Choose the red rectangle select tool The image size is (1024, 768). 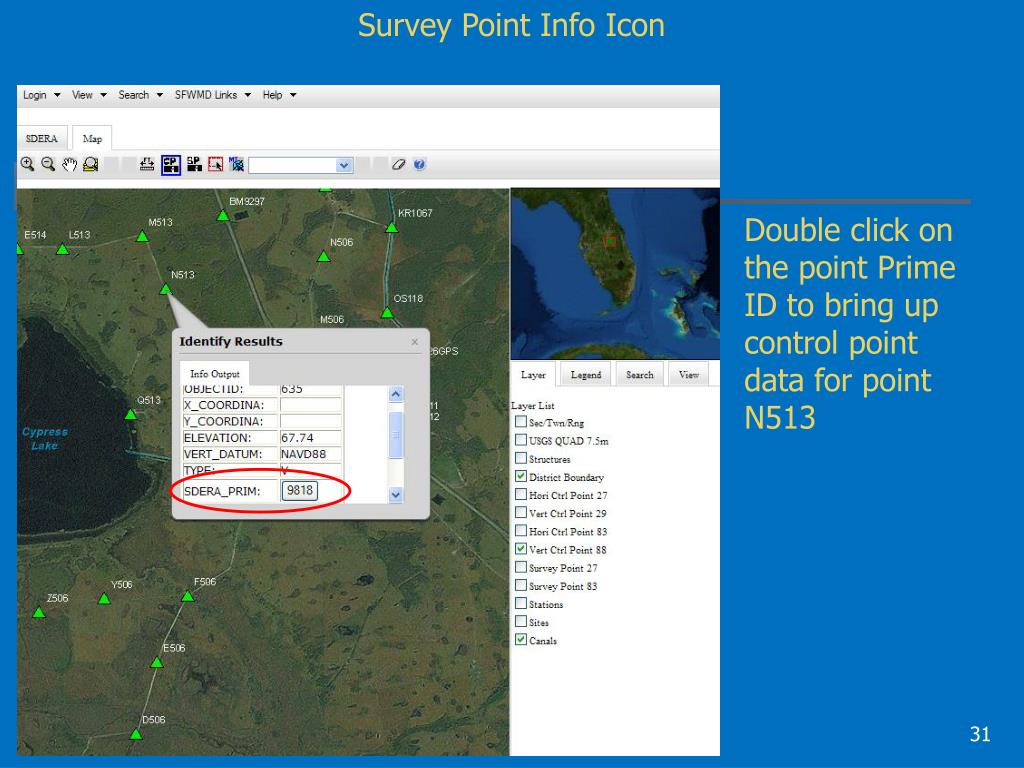[x=216, y=164]
